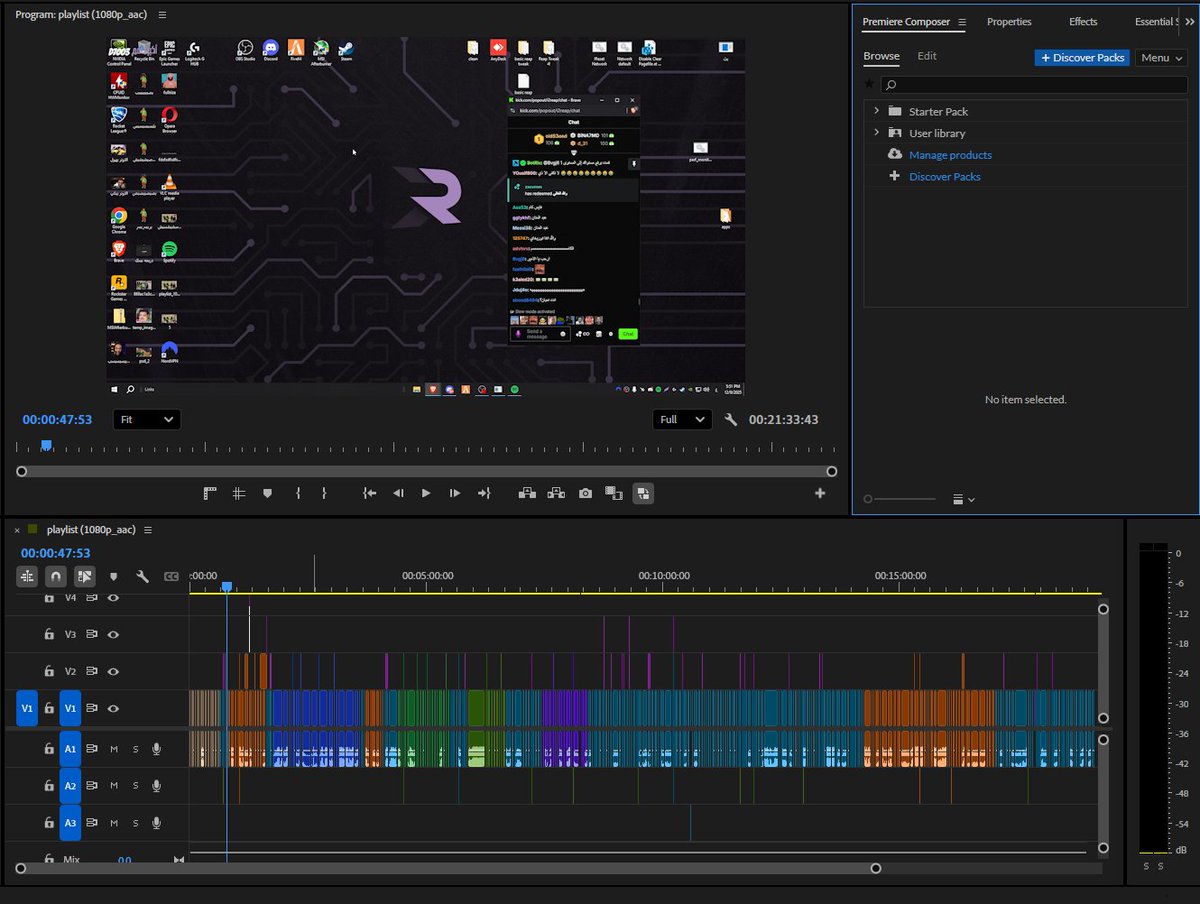Viewport: 1200px width, 904px height.
Task: Click the Extract button in Program monitor
Action: (556, 493)
